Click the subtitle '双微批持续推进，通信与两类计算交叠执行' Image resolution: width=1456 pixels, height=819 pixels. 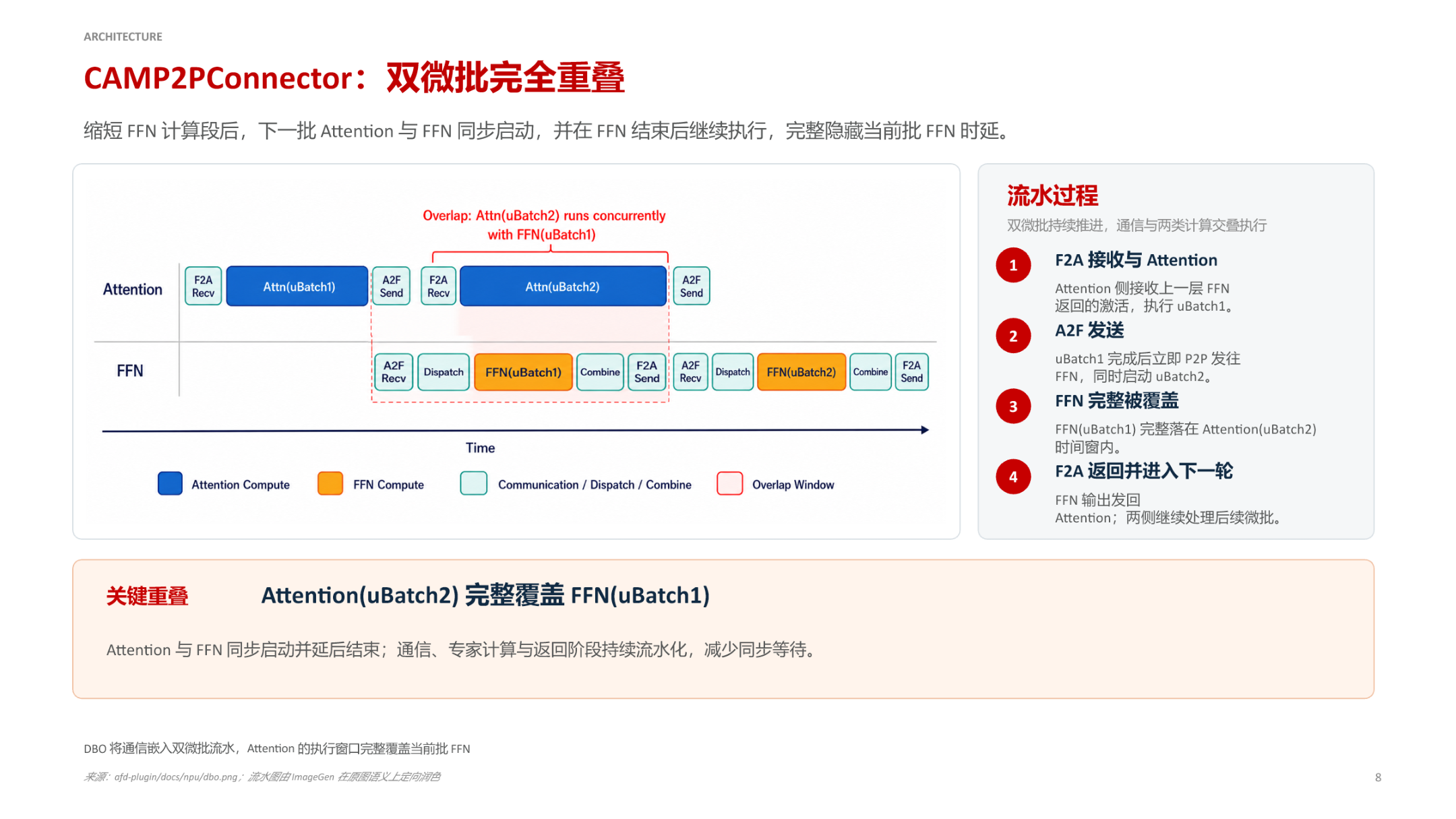click(1137, 225)
